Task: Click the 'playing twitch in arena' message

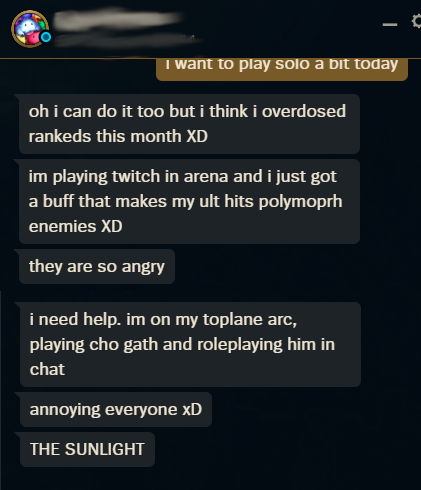Action: click(x=189, y=201)
